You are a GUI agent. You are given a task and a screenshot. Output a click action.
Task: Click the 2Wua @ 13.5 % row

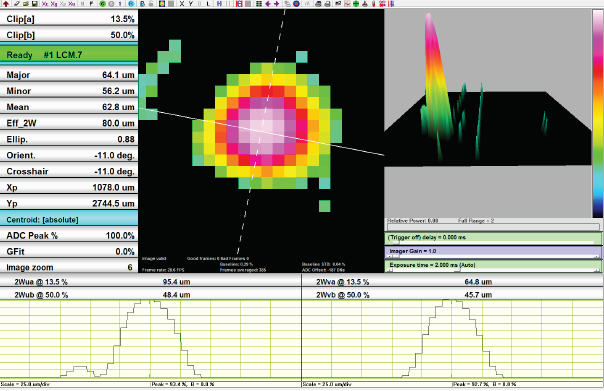[151, 282]
